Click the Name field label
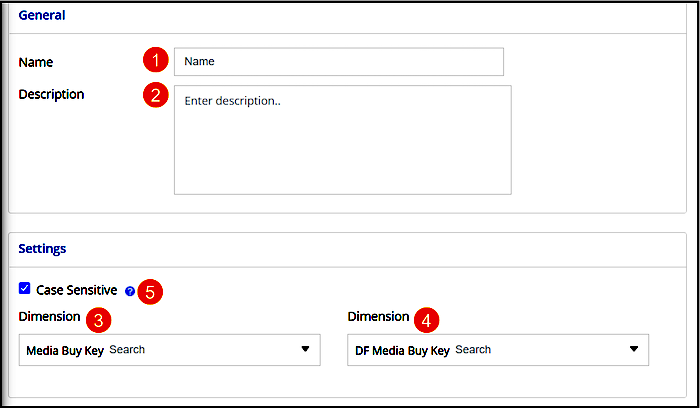The height and width of the screenshot is (408, 700). coord(36,62)
